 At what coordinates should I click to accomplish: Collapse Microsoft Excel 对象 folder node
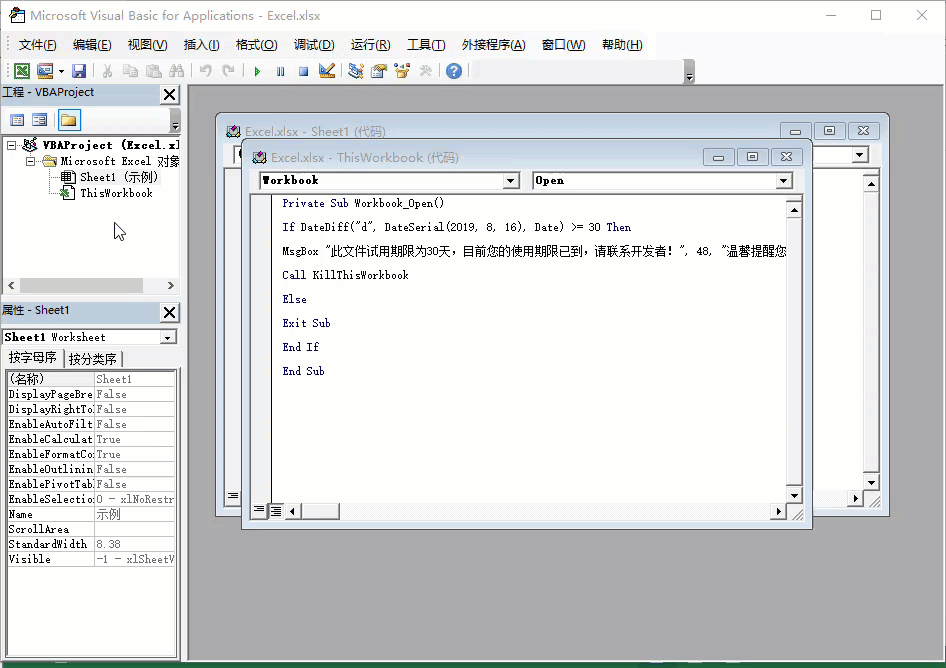(30, 161)
